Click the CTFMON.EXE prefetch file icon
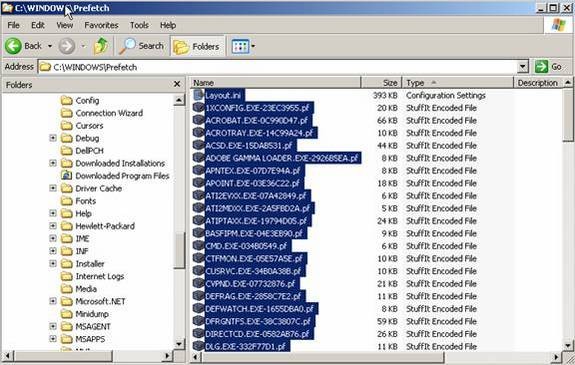The image size is (575, 365). pos(198,258)
